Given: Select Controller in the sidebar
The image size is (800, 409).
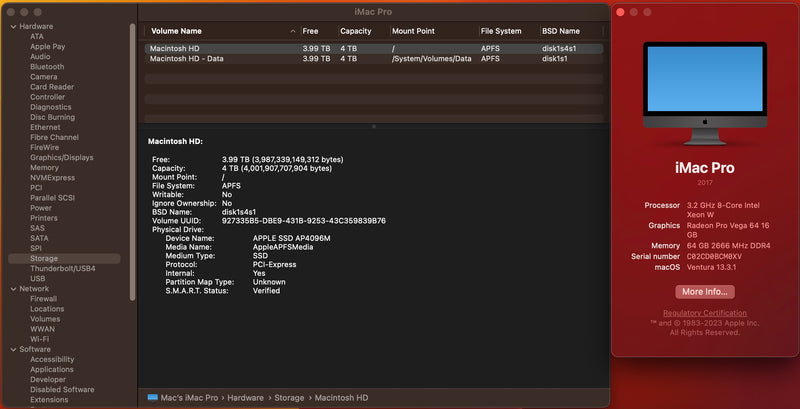Looking at the screenshot, I should tap(47, 97).
